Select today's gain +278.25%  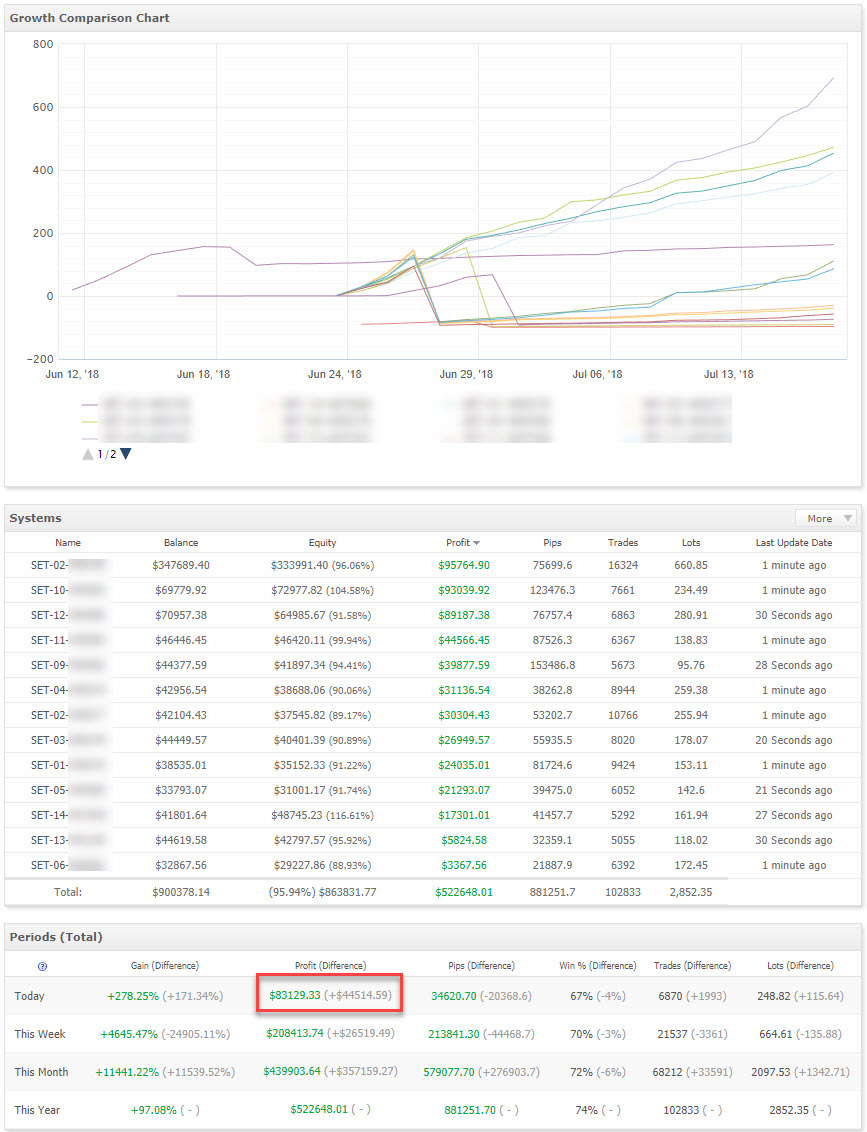click(x=133, y=996)
